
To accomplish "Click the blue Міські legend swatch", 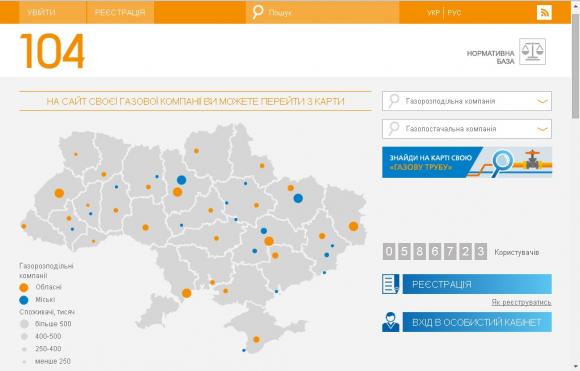I will (24, 300).
